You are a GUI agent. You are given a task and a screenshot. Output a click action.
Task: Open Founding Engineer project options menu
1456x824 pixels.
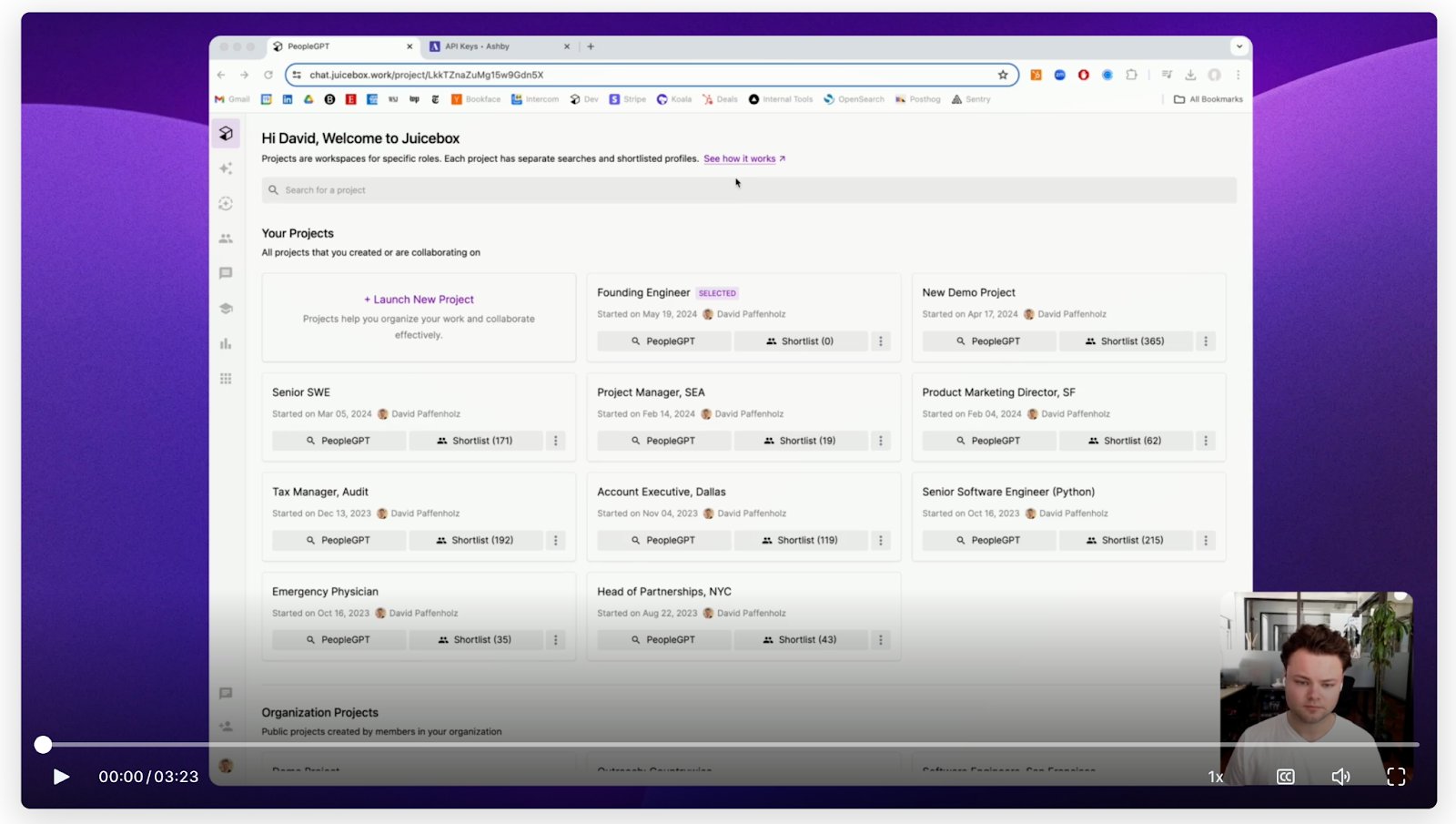880,341
